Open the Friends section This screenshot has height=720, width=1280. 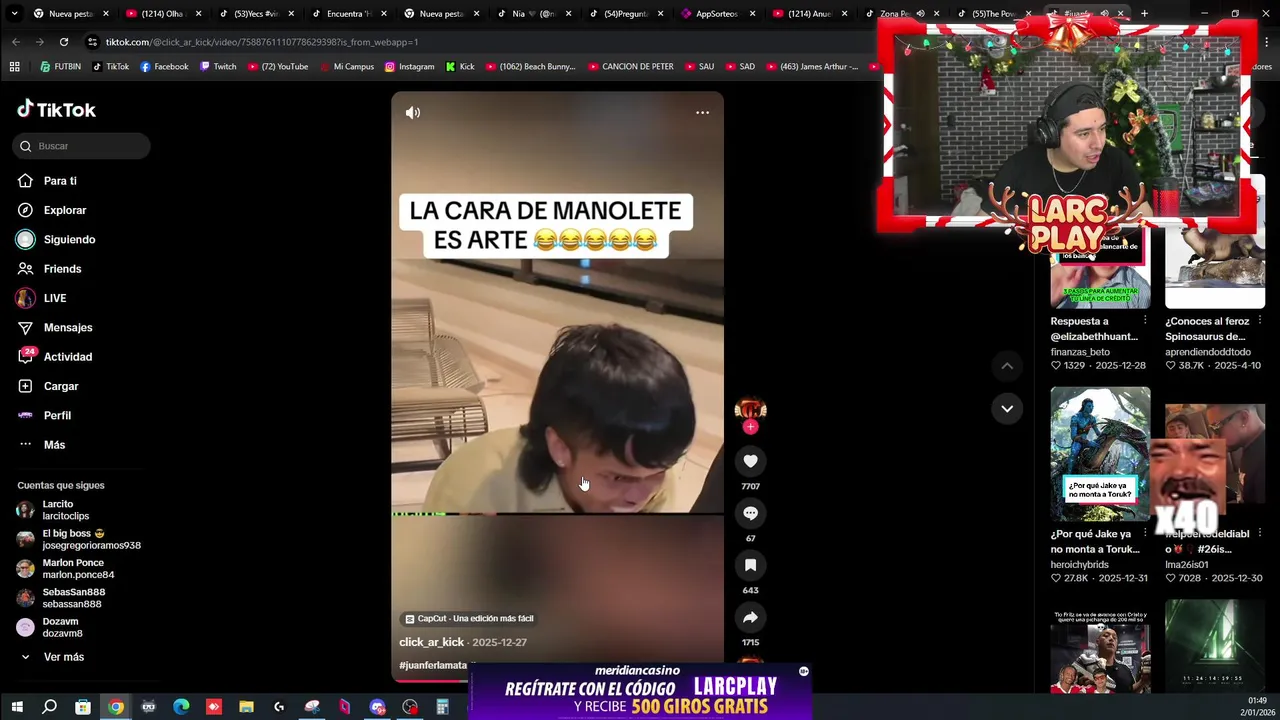click(62, 269)
